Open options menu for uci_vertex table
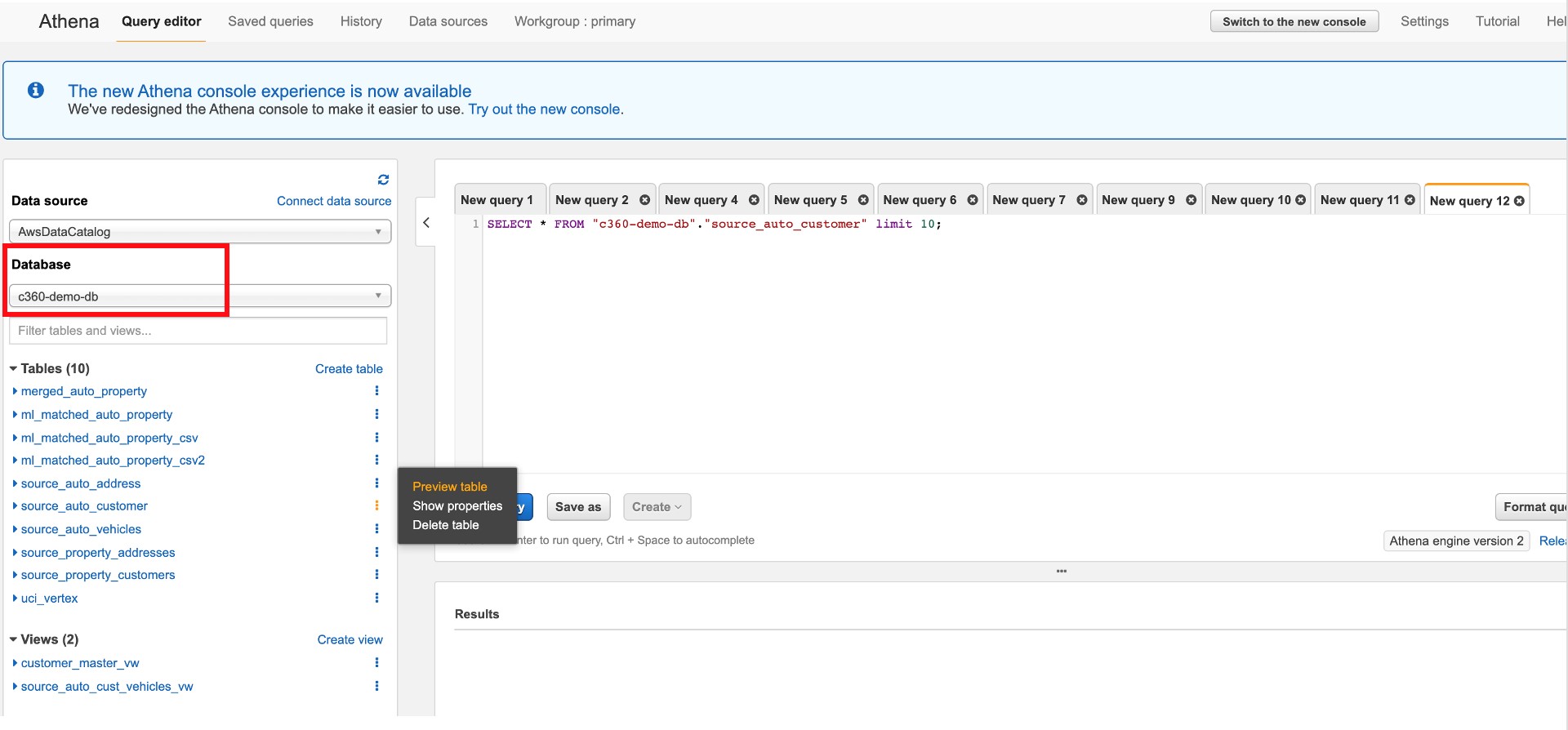 tap(376, 598)
